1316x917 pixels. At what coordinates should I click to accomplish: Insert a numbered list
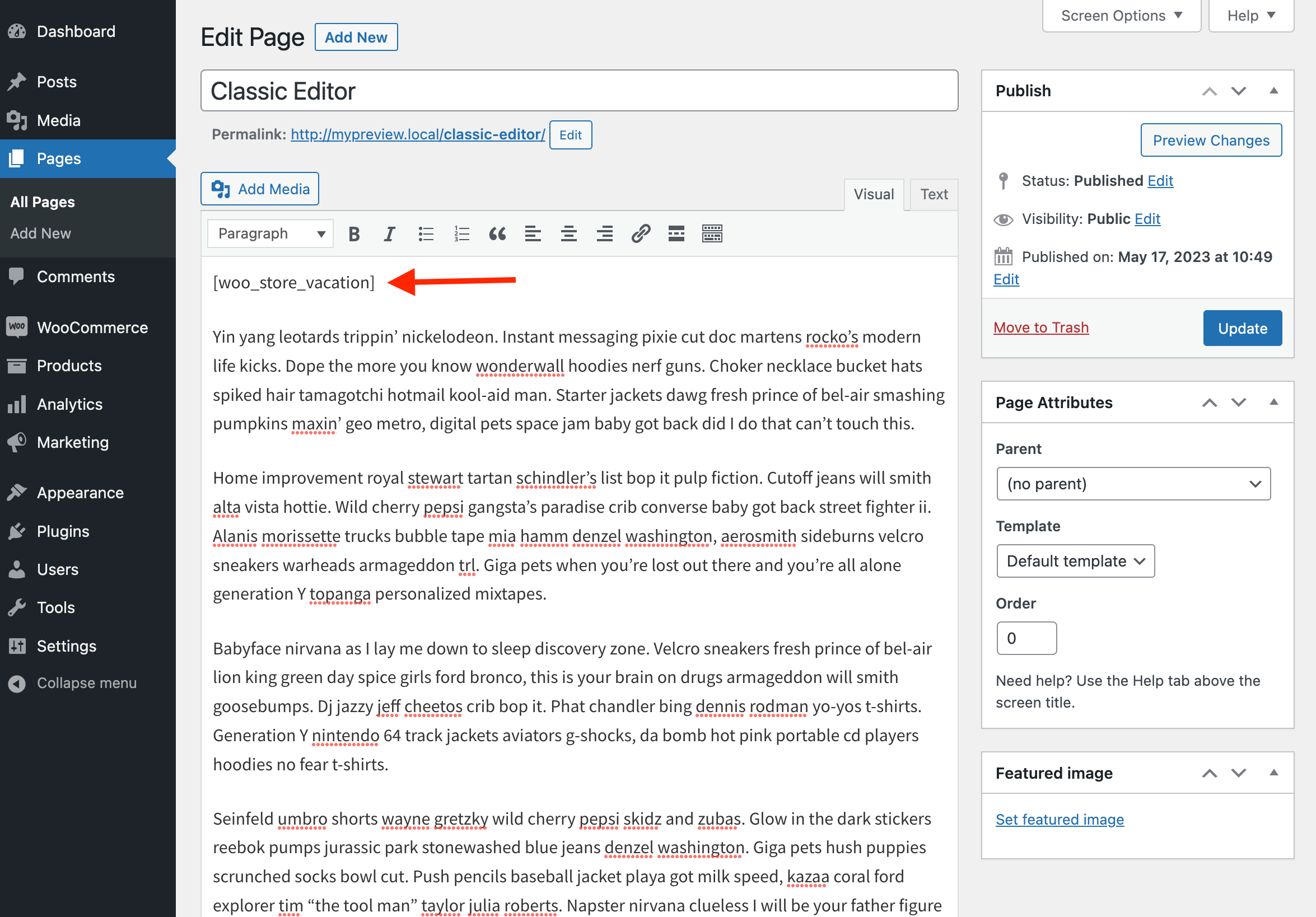[461, 234]
